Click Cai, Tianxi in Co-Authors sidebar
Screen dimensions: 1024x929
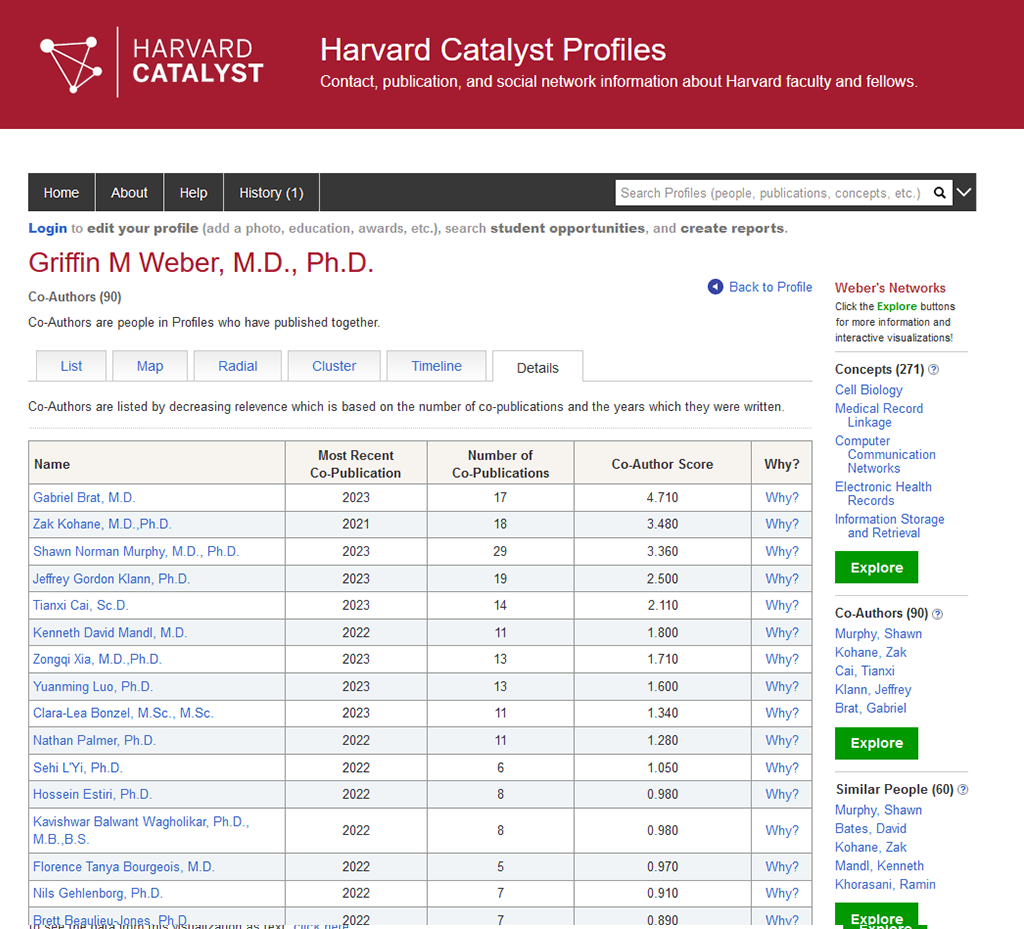point(865,671)
